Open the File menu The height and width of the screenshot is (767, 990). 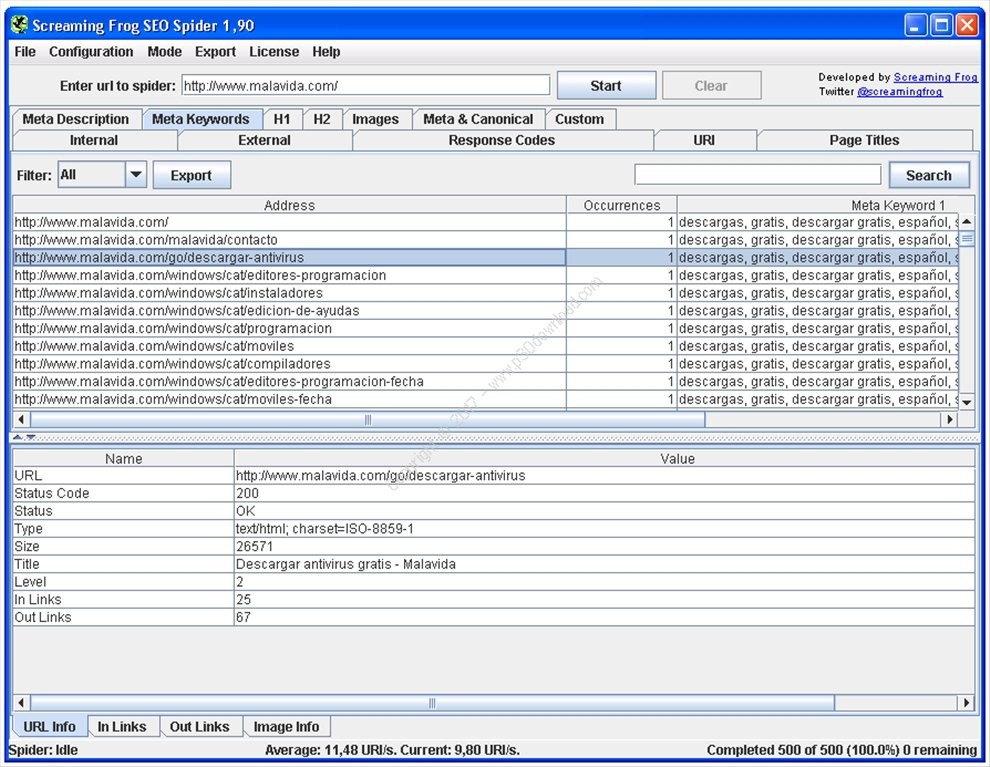coord(25,52)
